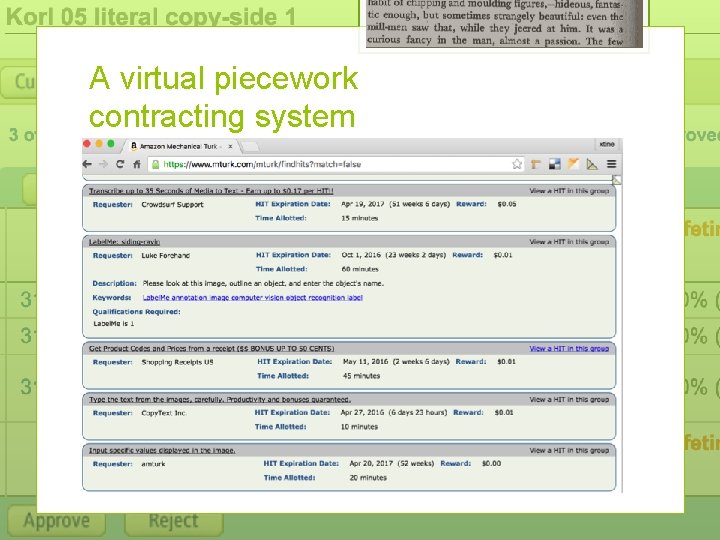720x540 pixels.
Task: Close the Amazon Mechanical Turk tab
Action: [231, 146]
